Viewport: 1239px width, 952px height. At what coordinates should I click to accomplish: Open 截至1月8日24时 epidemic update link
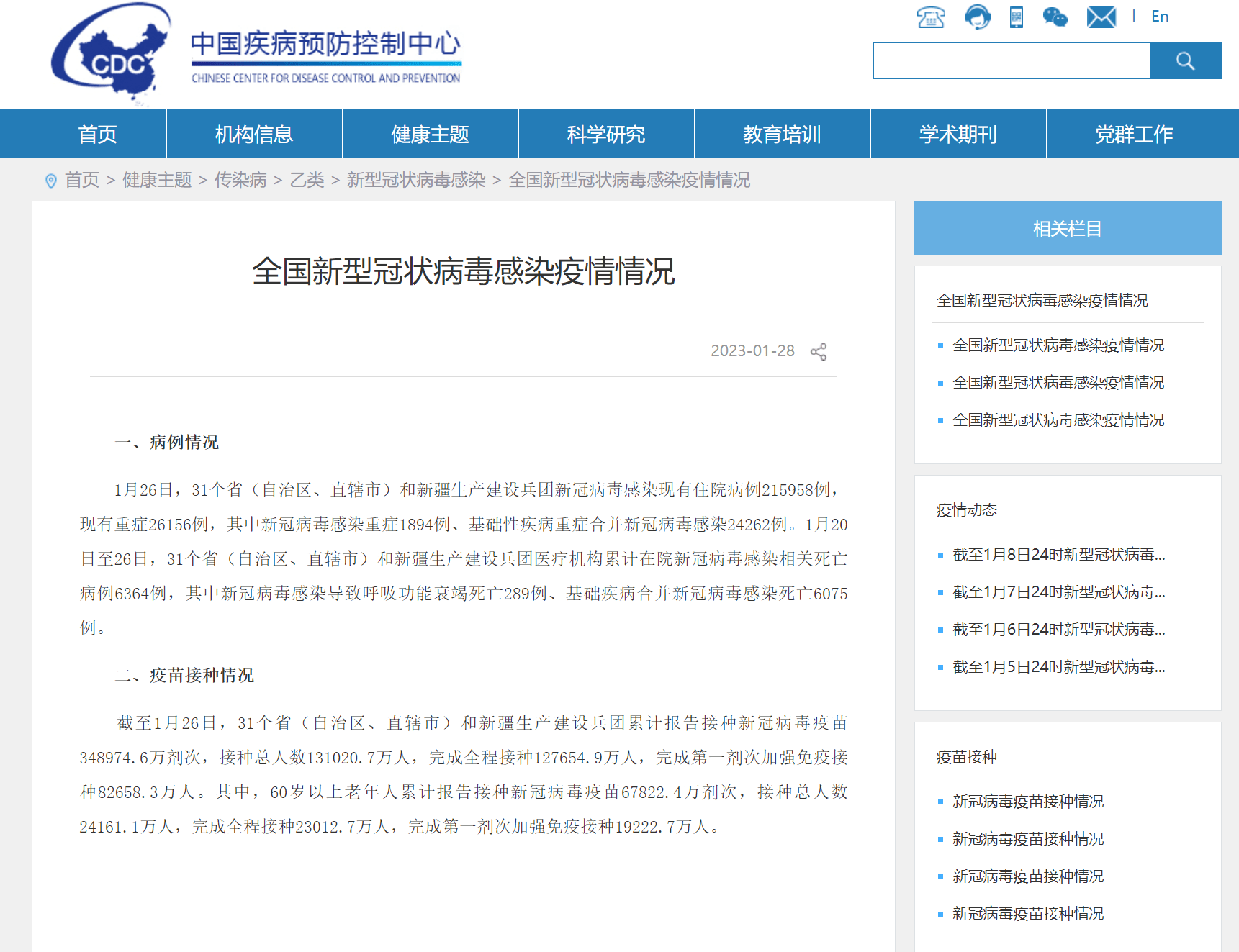1058,555
